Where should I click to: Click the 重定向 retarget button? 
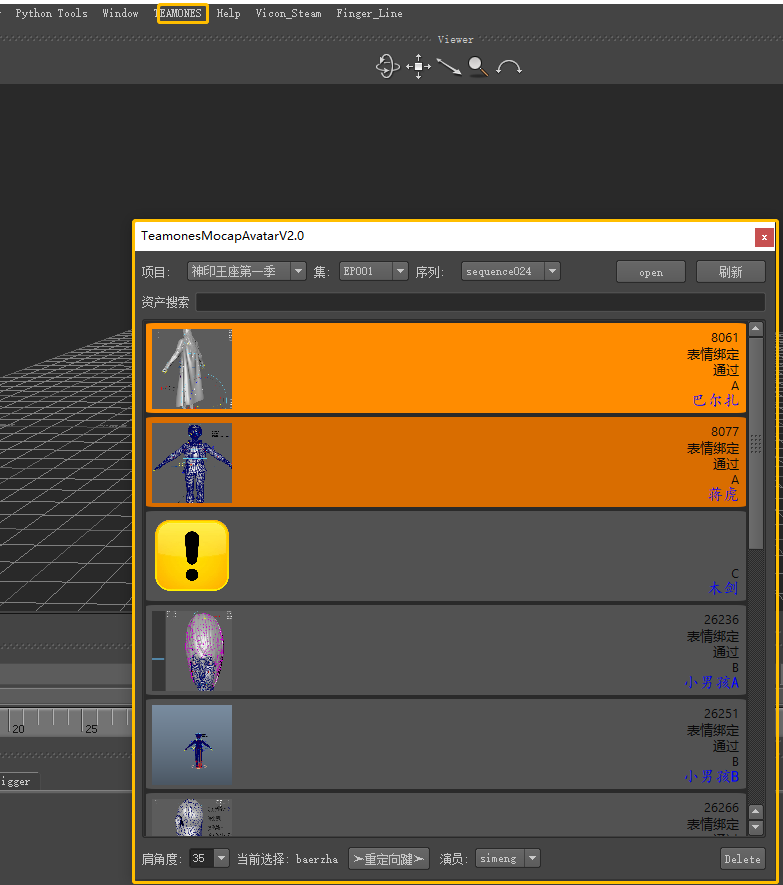point(388,858)
